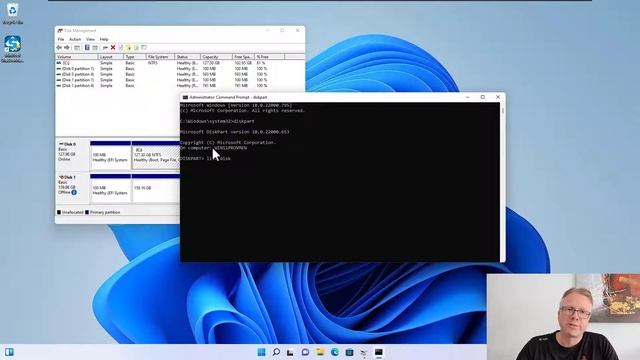The height and width of the screenshot is (360, 640).
Task: Click the yellow down-arrow toolbar icon
Action: (x=129, y=48)
